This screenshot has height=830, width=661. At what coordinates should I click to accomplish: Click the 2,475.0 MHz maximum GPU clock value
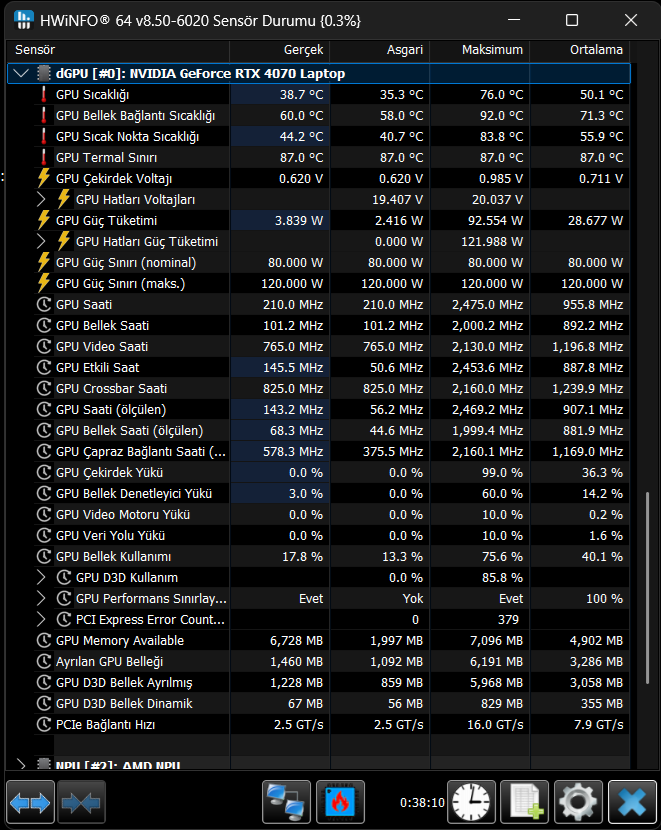[487, 304]
